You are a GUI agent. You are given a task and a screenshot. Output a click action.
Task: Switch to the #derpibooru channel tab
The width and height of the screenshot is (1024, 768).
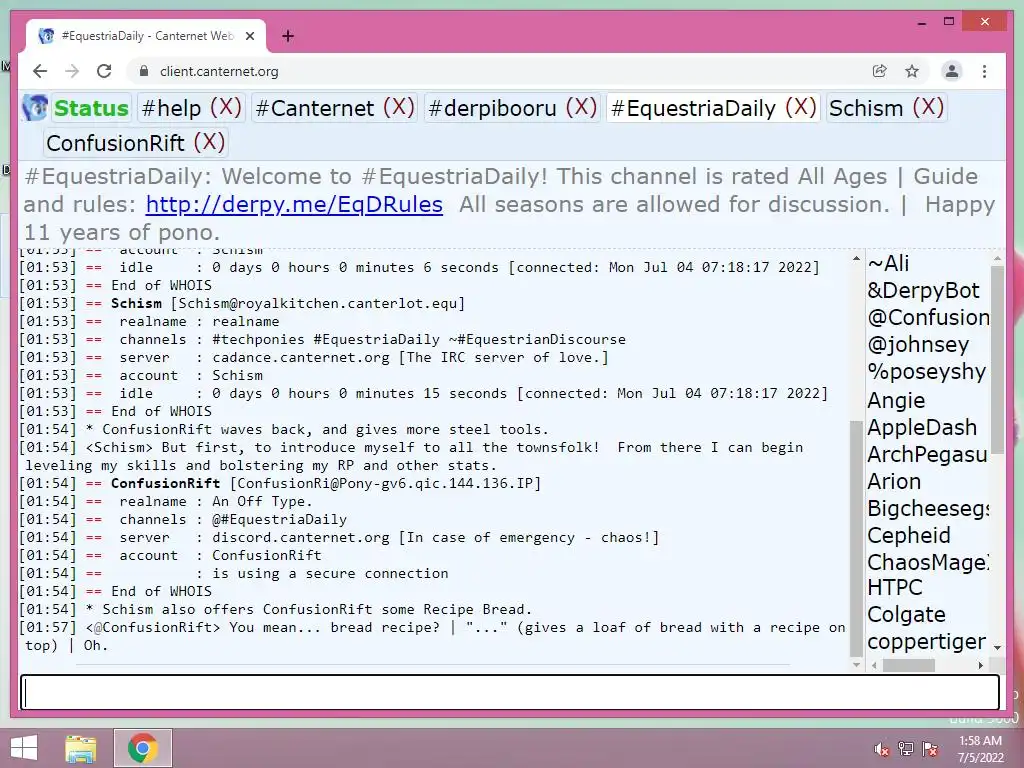(492, 108)
